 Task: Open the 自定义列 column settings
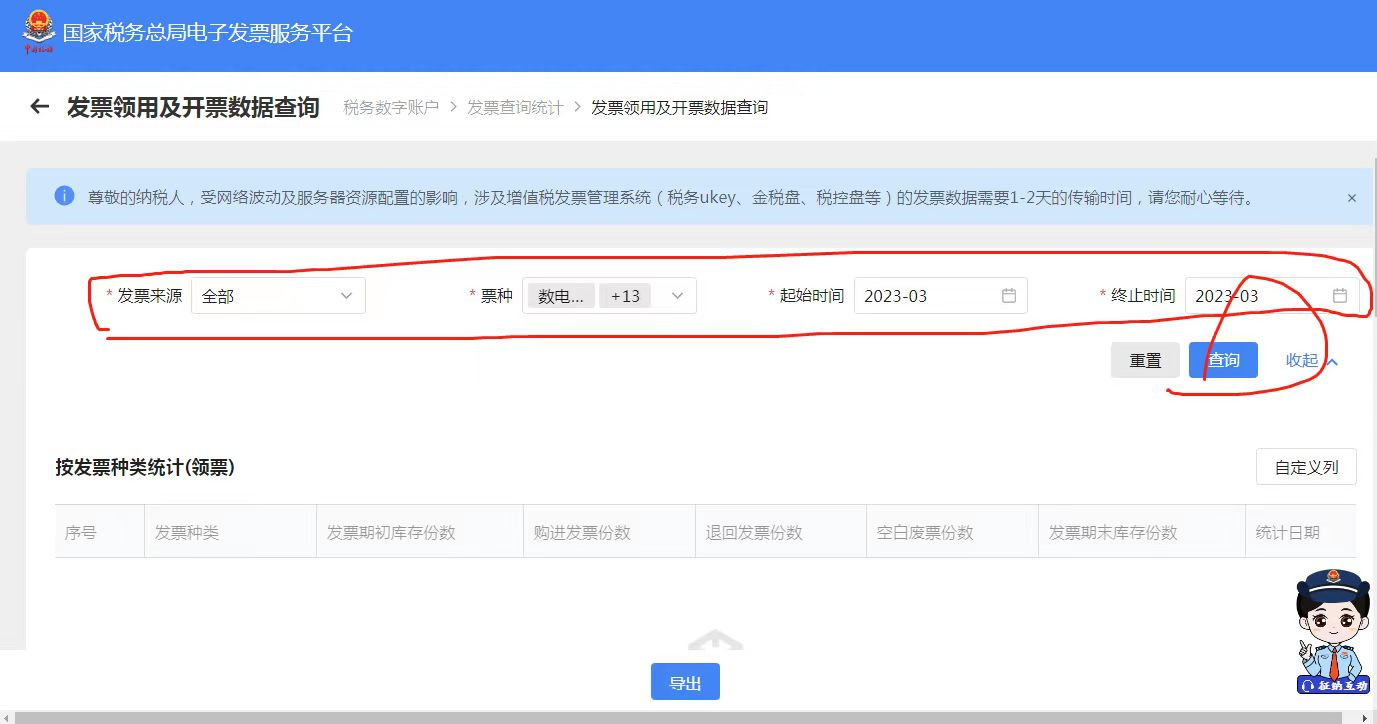click(1306, 467)
